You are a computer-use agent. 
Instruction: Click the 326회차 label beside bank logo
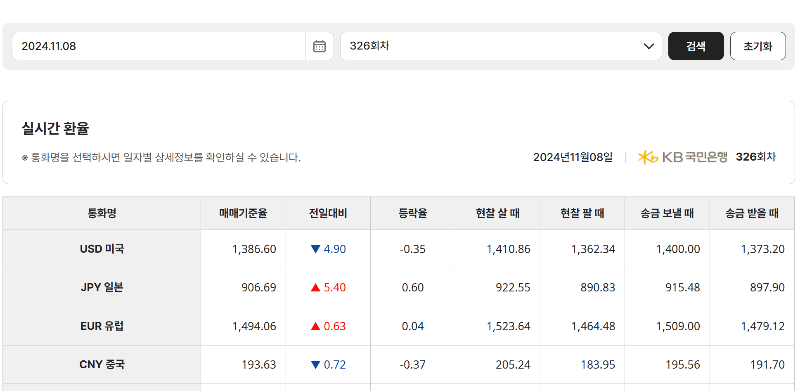tap(756, 157)
